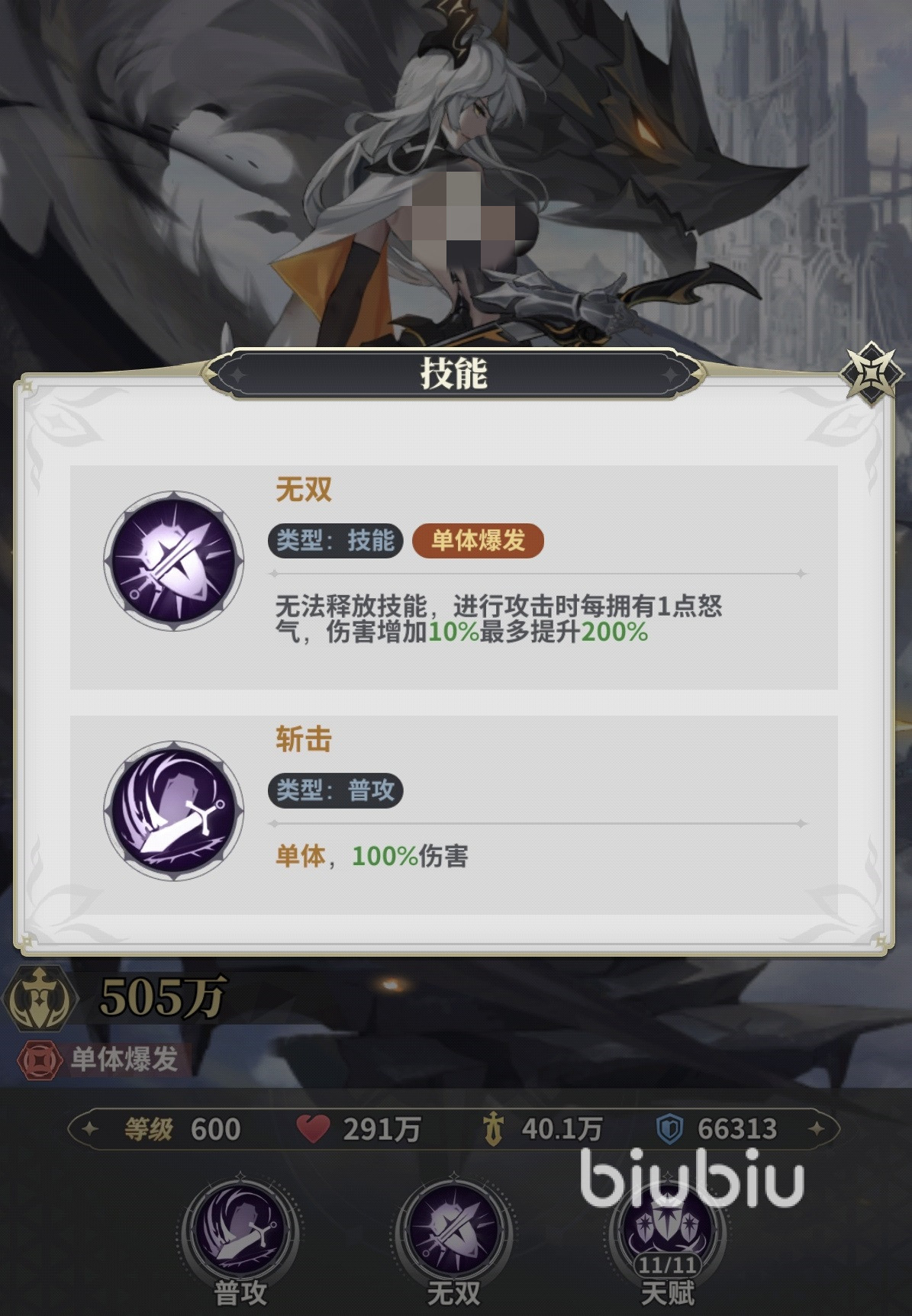Screen dimensions: 912x1316
Task: Tap the 斩击 skill name heading
Action: point(304,739)
